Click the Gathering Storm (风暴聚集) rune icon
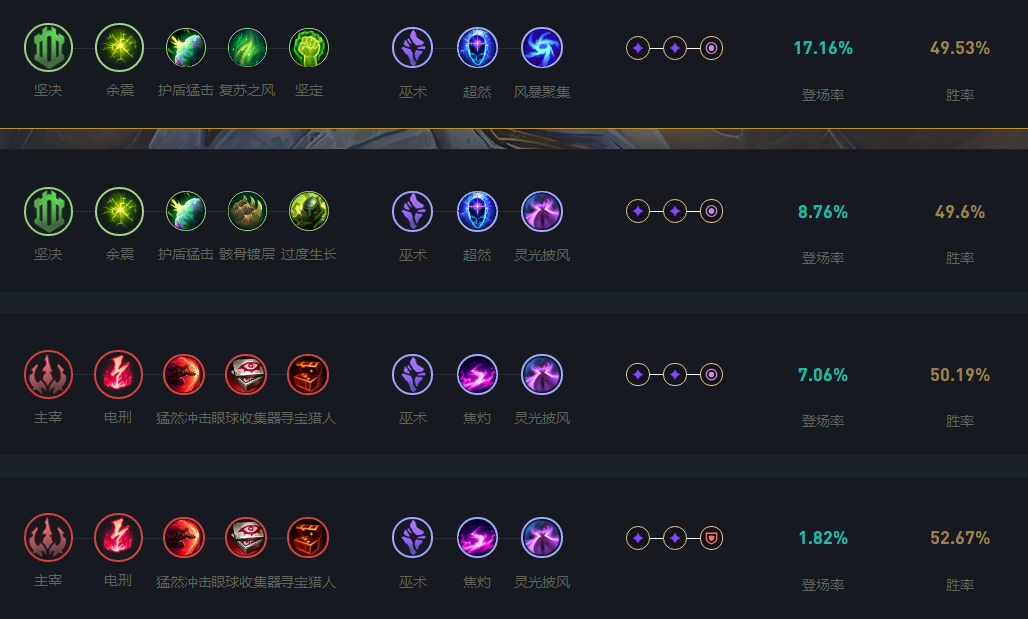The image size is (1028, 619). tap(542, 48)
